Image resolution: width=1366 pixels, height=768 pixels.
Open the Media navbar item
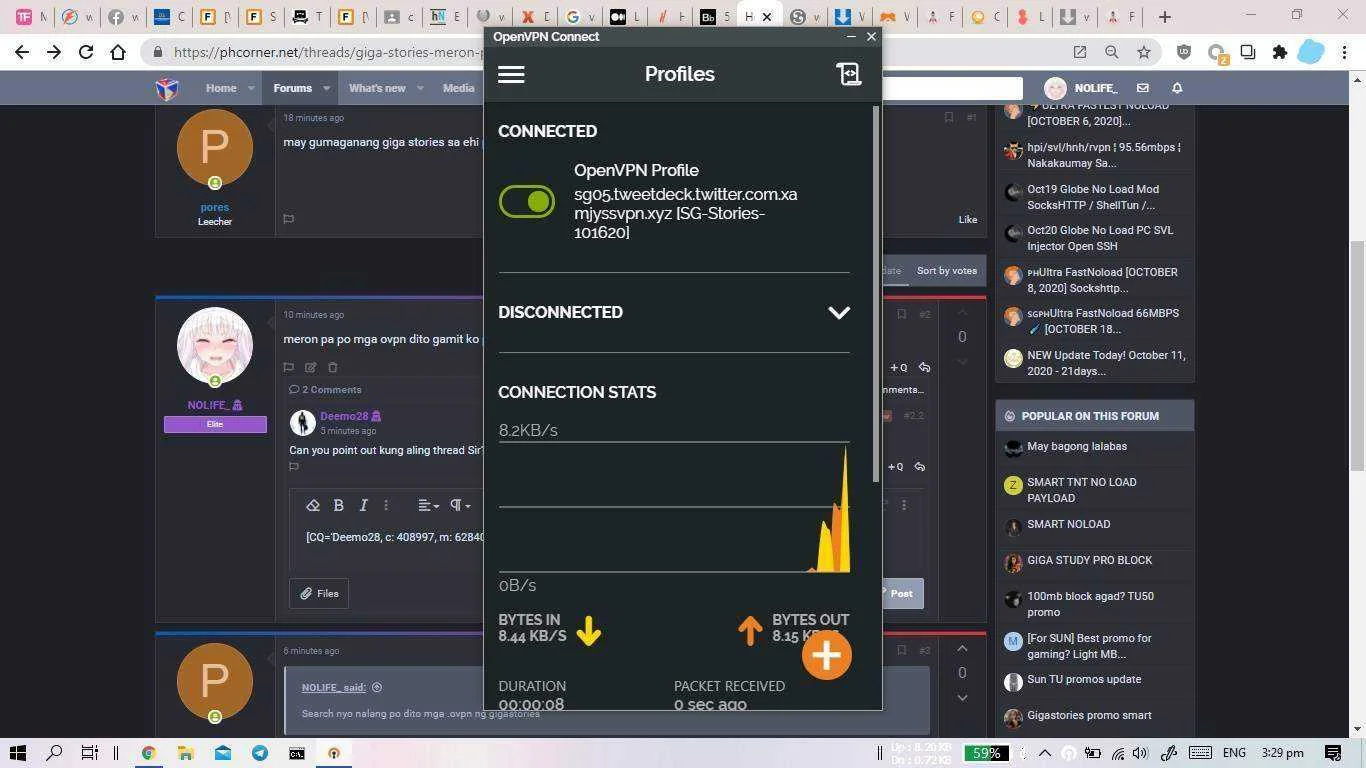click(x=458, y=88)
